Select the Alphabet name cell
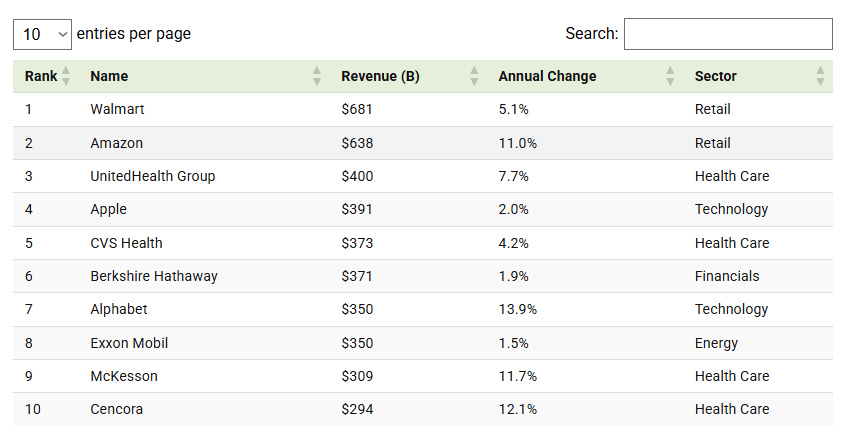 click(x=119, y=310)
